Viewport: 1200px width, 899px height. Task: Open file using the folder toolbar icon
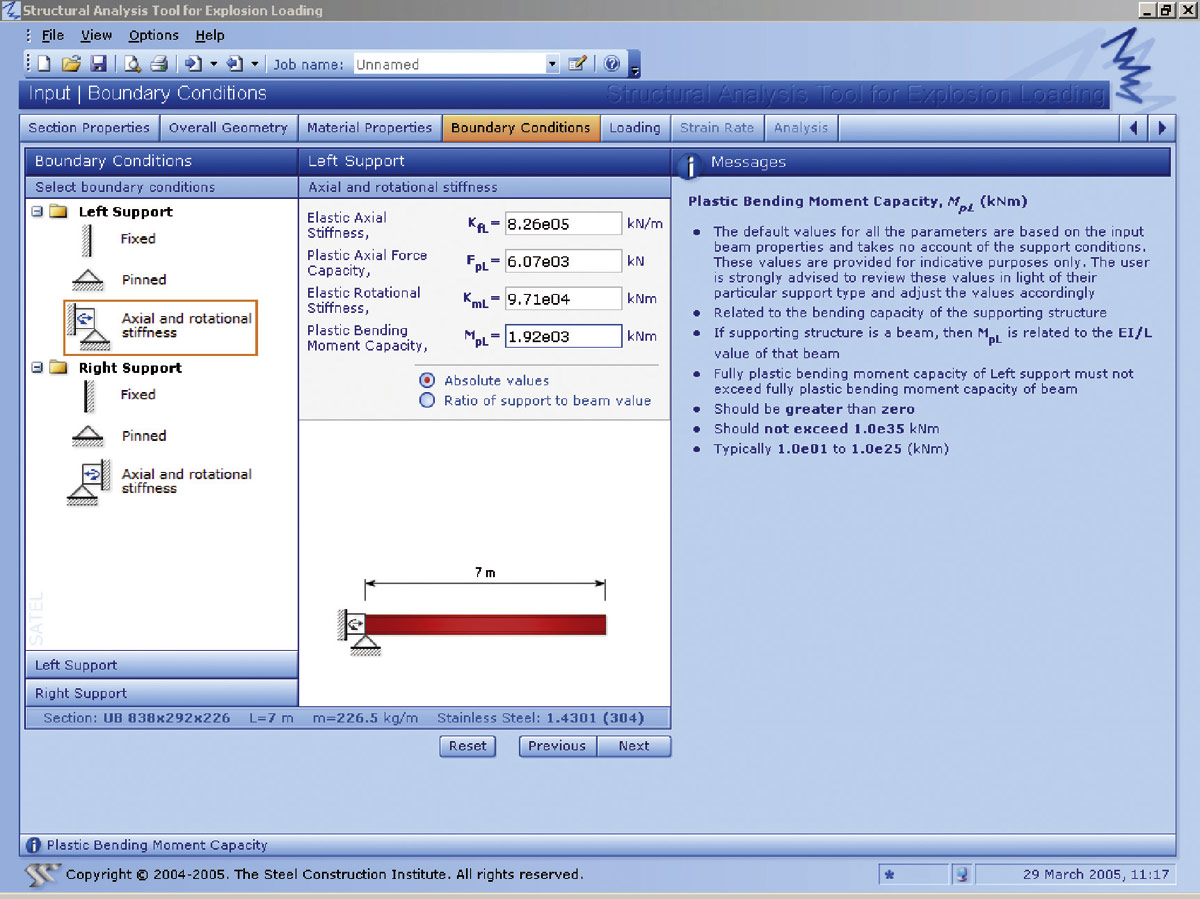pos(71,64)
